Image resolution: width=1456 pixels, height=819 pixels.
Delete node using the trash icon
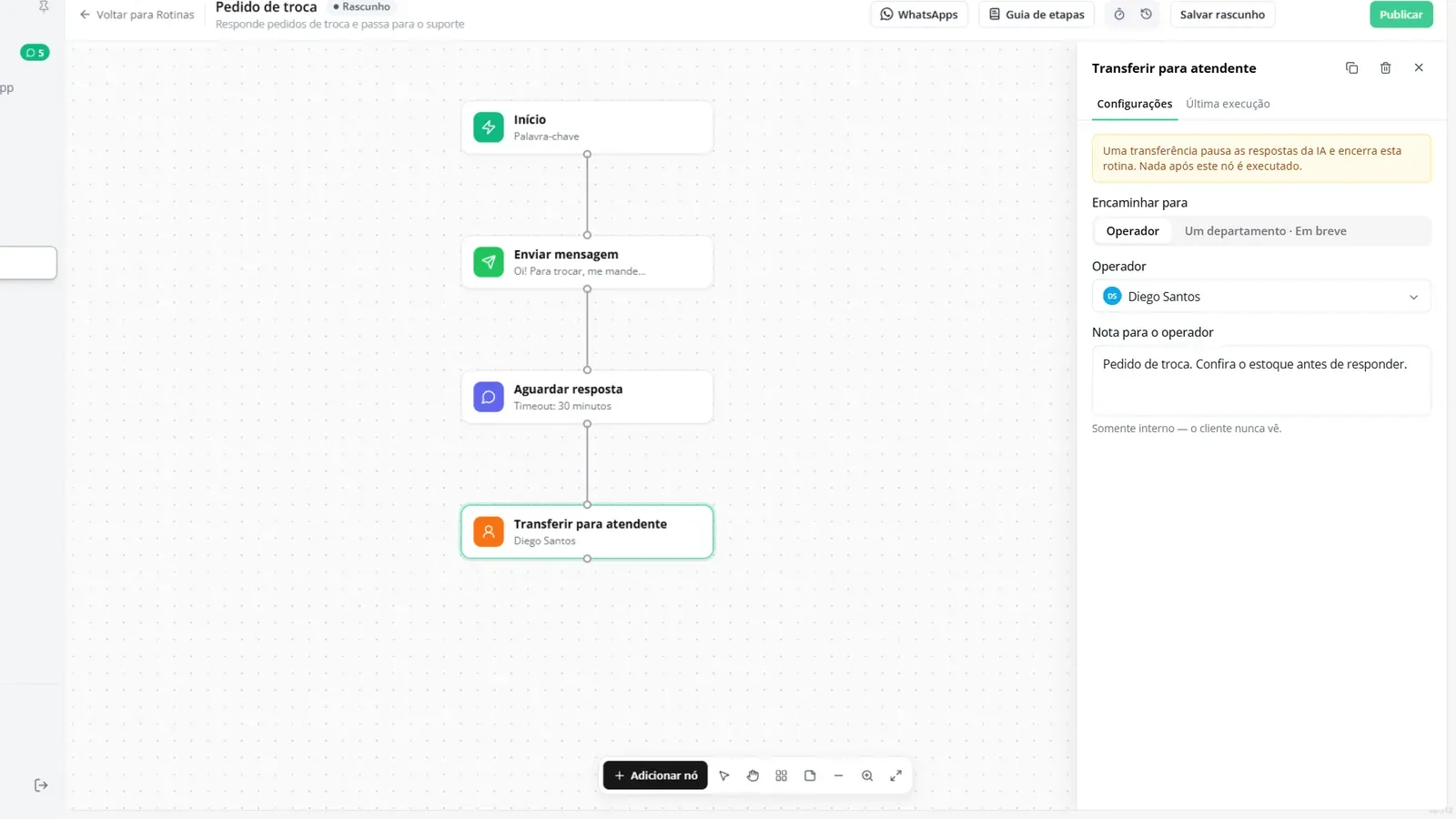click(1385, 68)
